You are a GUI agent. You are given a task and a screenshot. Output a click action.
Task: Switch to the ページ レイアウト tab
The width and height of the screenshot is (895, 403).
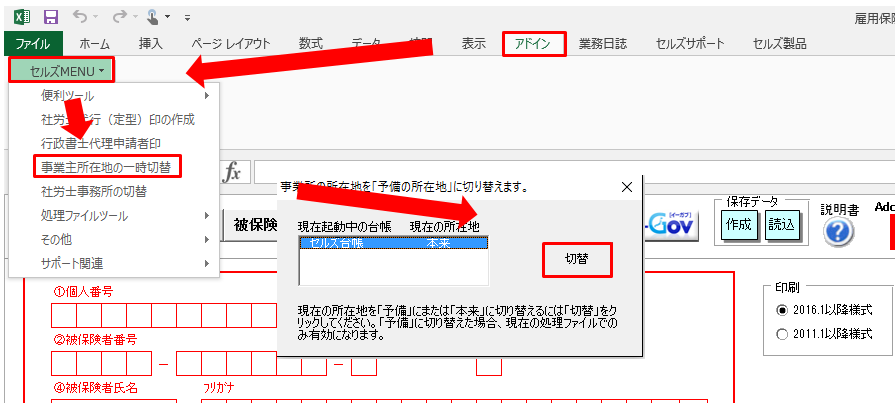click(x=231, y=43)
